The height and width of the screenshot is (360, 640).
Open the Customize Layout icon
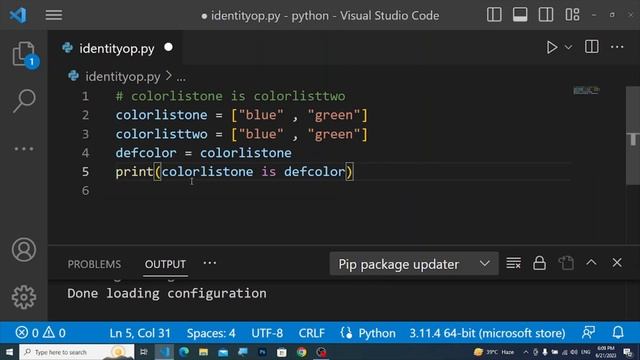[572, 15]
